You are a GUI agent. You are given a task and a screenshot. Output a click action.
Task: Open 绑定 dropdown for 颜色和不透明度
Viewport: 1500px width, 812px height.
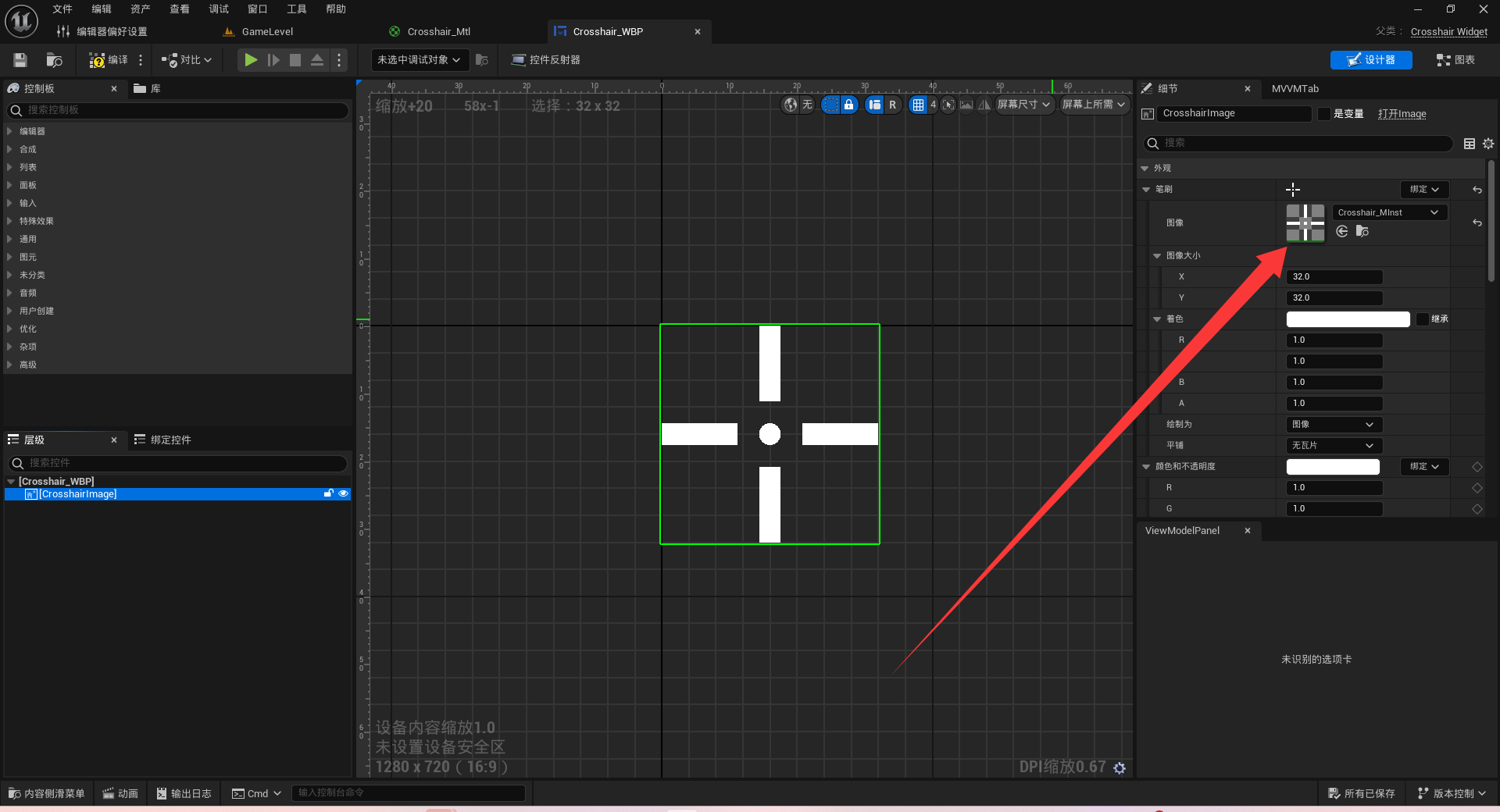[x=1424, y=467]
